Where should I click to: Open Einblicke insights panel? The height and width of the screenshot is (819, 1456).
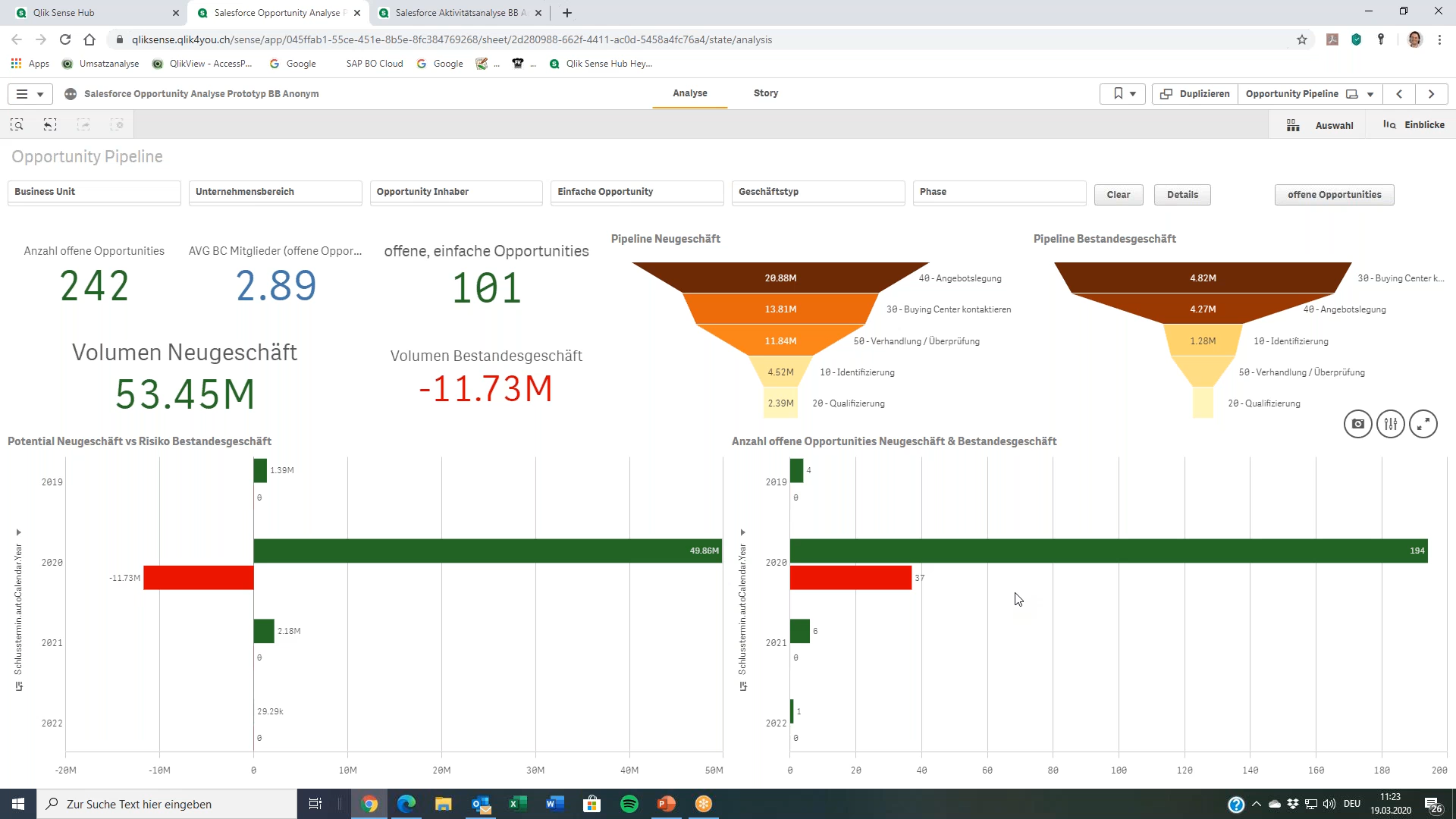pyautogui.click(x=1414, y=125)
